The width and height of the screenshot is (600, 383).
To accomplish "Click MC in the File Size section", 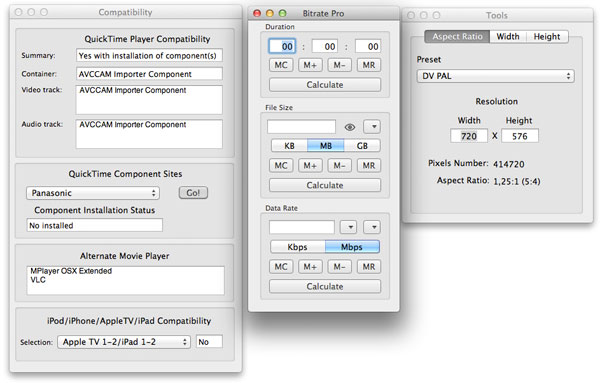I will (x=281, y=166).
